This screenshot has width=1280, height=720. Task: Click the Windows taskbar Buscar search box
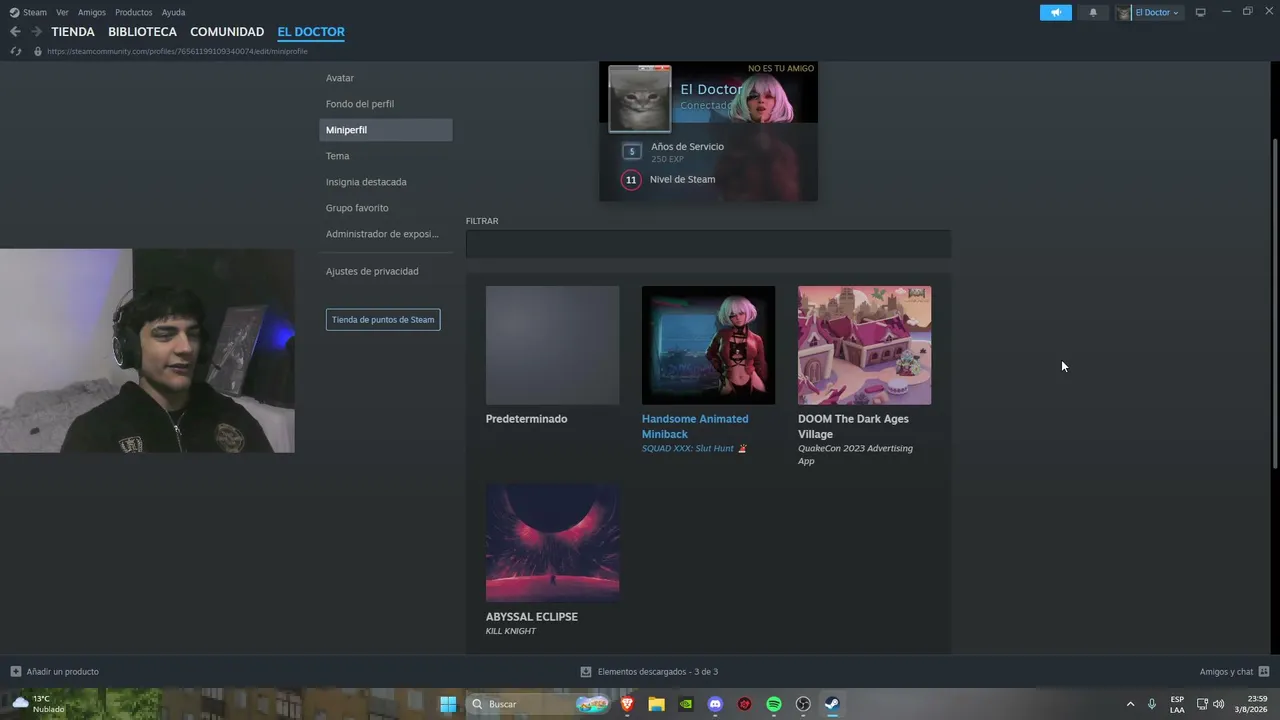(538, 704)
